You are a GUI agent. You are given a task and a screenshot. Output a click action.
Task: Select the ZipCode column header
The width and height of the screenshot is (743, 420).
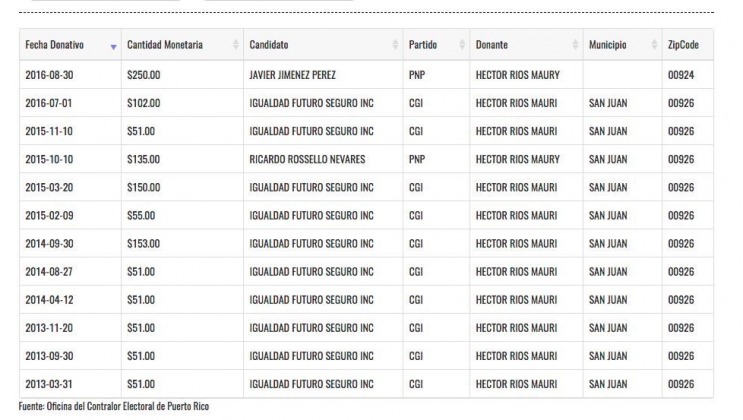click(x=688, y=45)
